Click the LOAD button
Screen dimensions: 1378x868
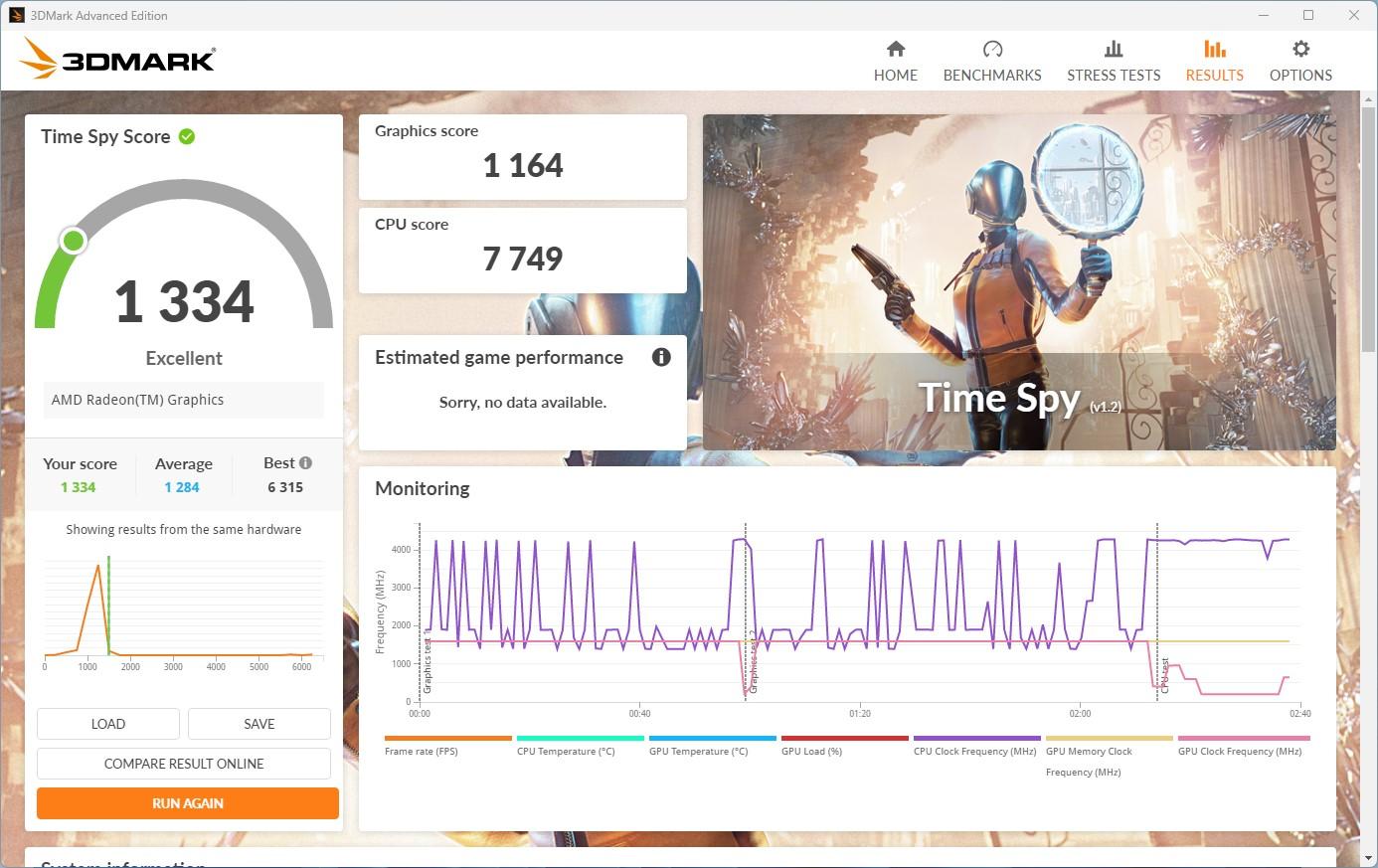pyautogui.click(x=108, y=724)
